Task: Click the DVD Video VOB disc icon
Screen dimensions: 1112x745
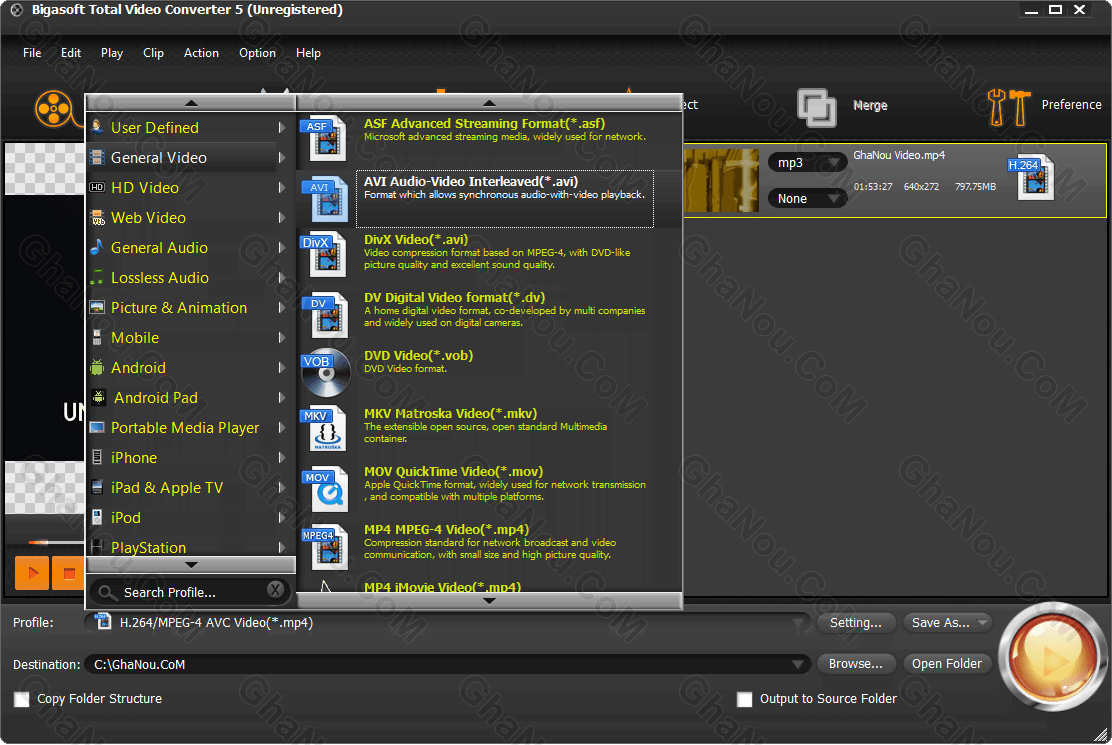Action: coord(325,372)
